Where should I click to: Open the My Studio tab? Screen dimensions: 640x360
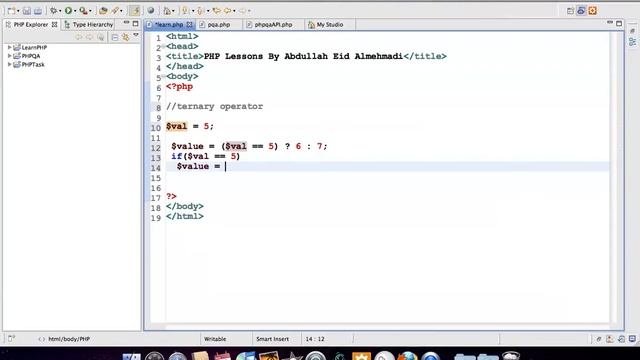(x=326, y=24)
